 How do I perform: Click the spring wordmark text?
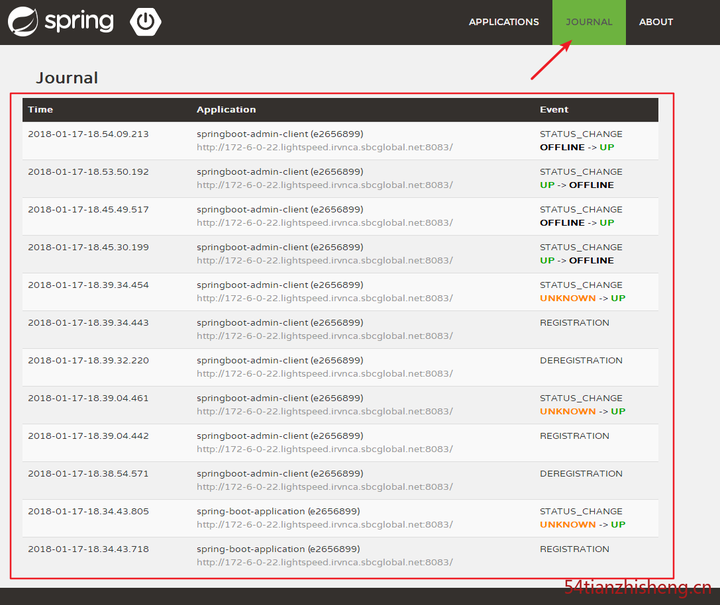coord(79,22)
